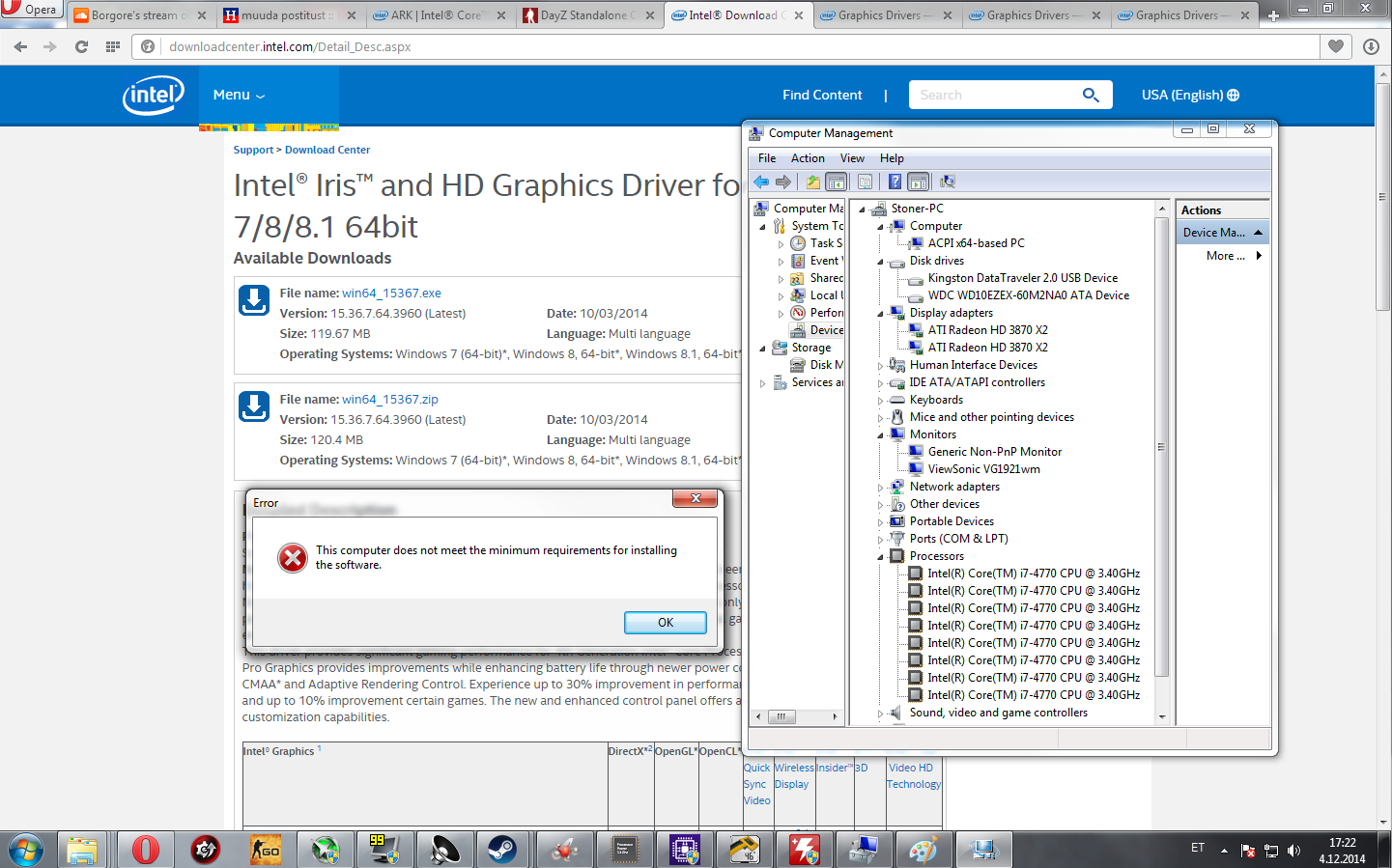
Task: Click the download icon next to win64_15367.zip
Action: 254,406
